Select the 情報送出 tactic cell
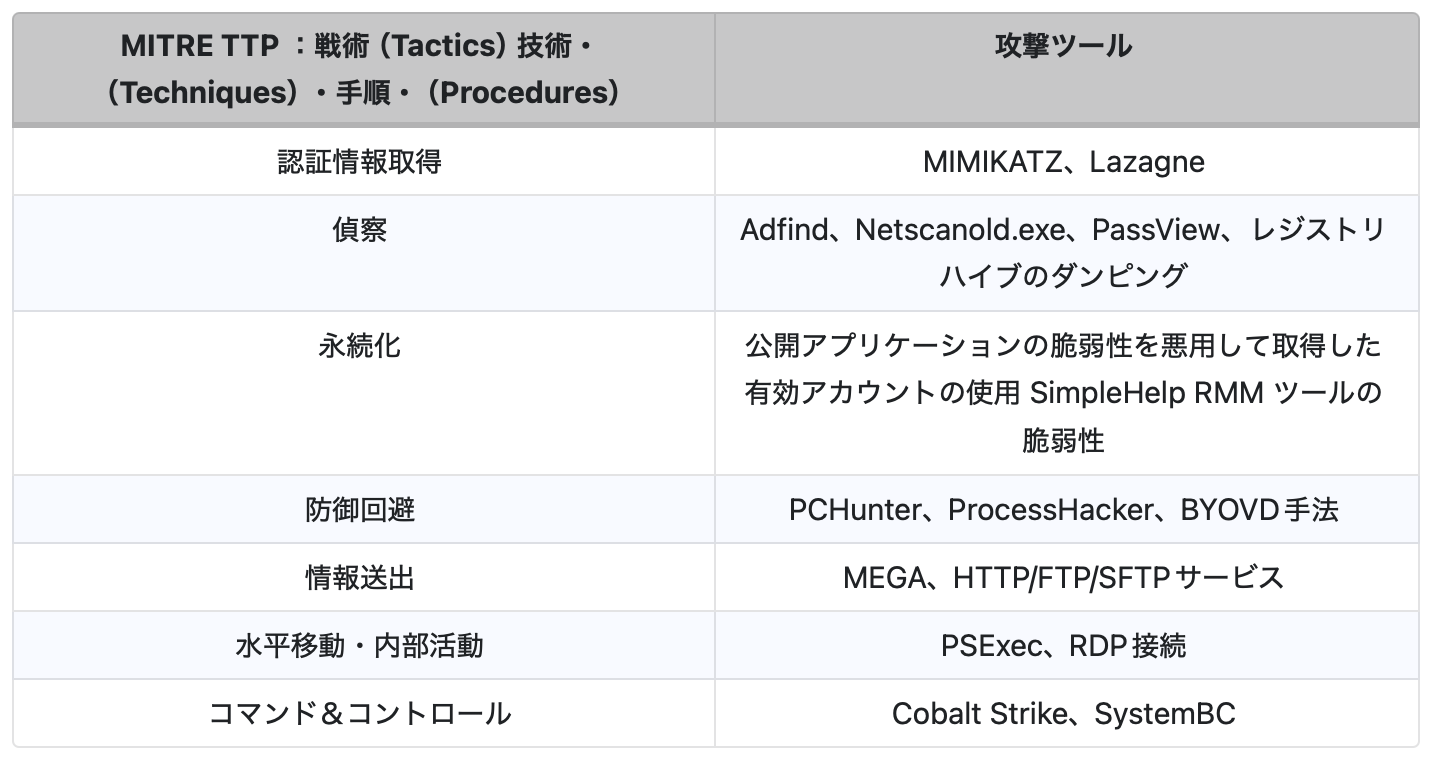Image resolution: width=1438 pixels, height=766 pixels. [360, 578]
